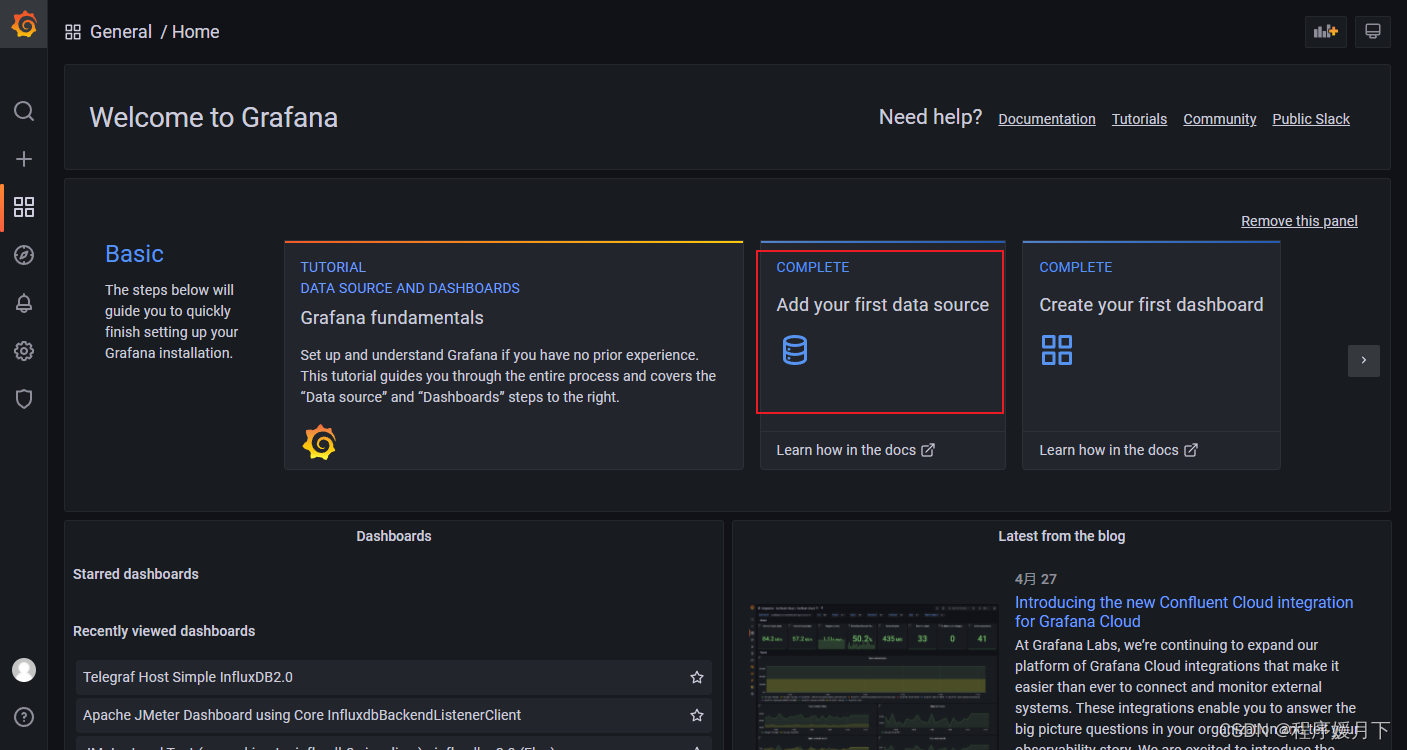
Task: Click the Latest from the blog panel title
Action: click(1061, 536)
